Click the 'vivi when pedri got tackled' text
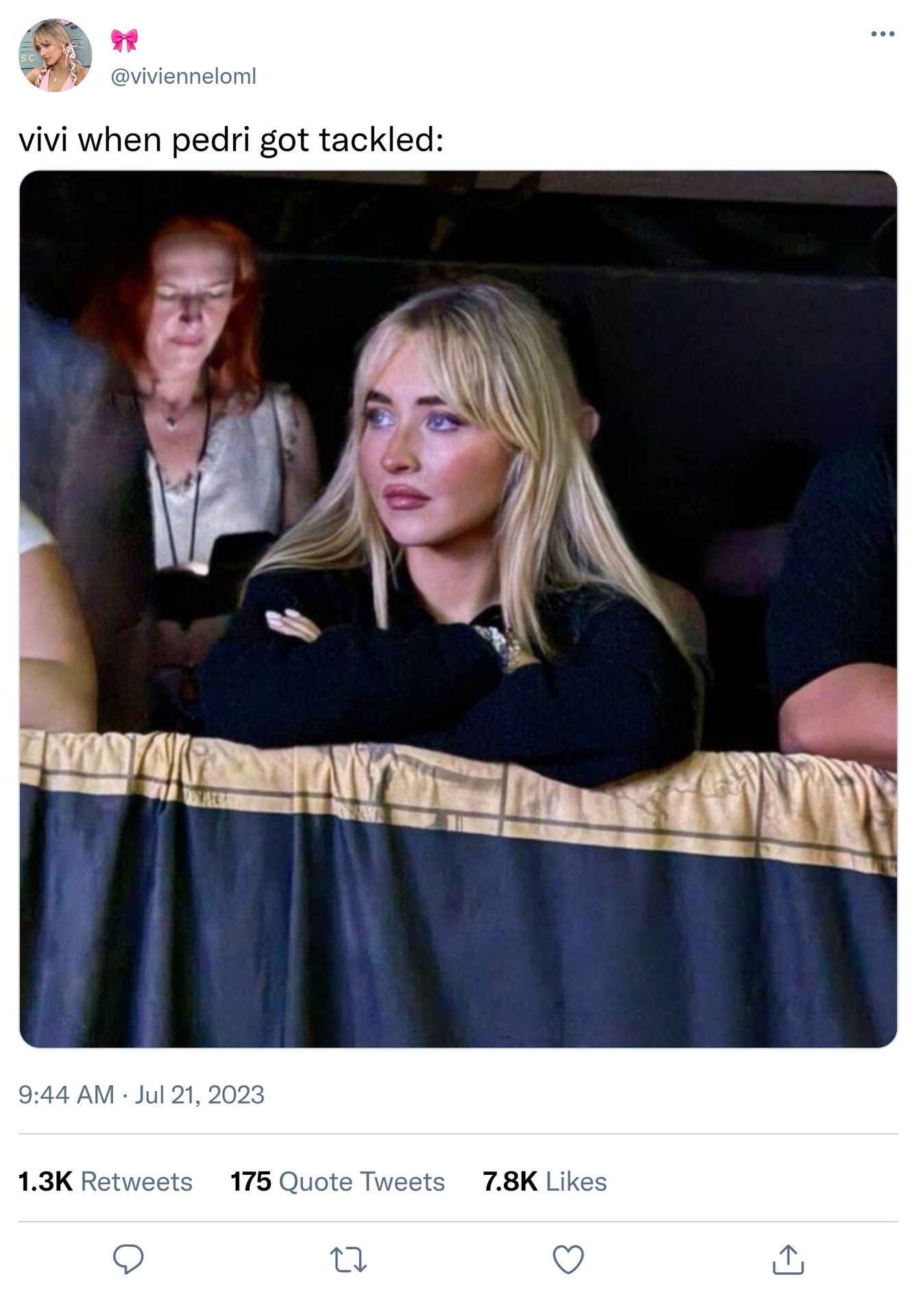Viewport: 918px width, 1316px height. click(231, 140)
